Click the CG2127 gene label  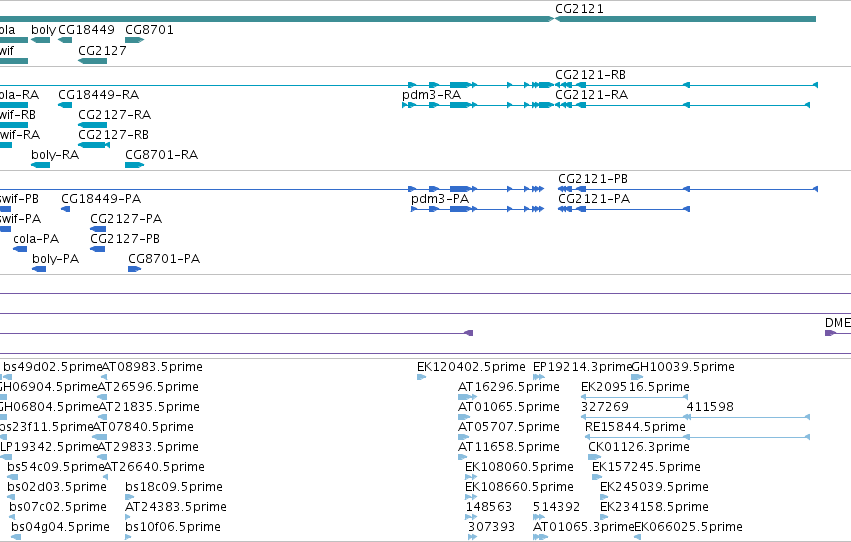tap(102, 50)
